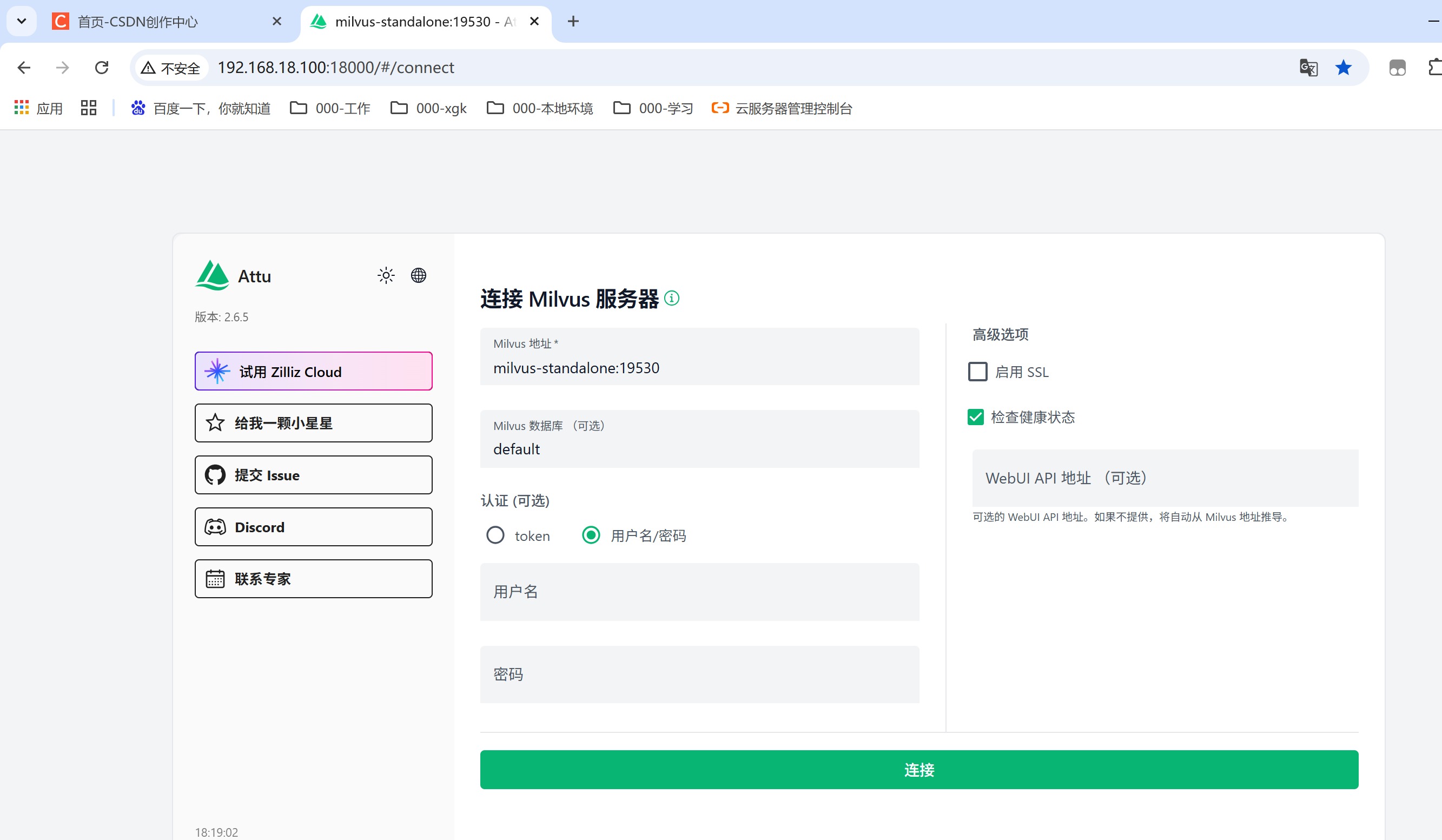1442x840 pixels.
Task: Click the browser back arrow
Action: coord(24,68)
